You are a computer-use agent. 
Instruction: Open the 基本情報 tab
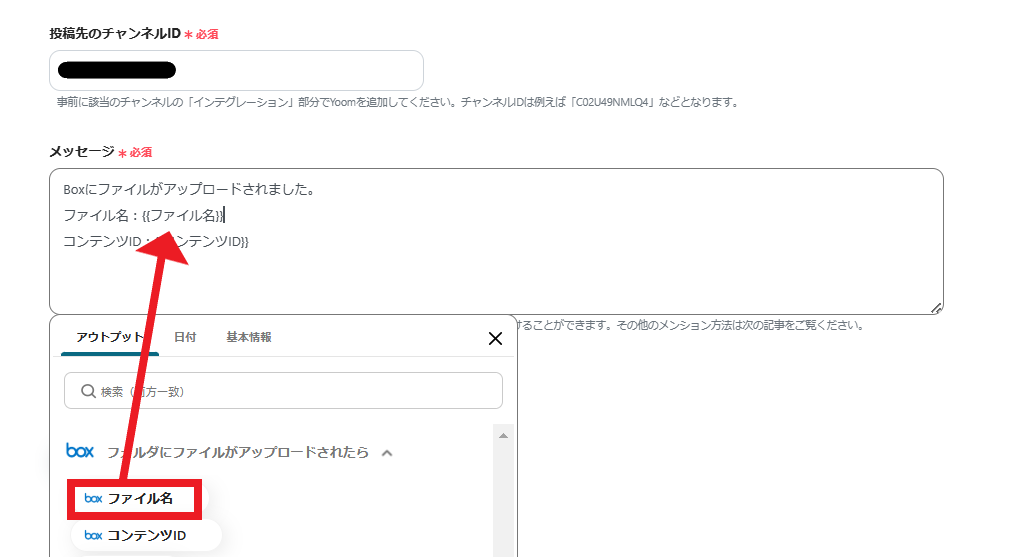249,337
